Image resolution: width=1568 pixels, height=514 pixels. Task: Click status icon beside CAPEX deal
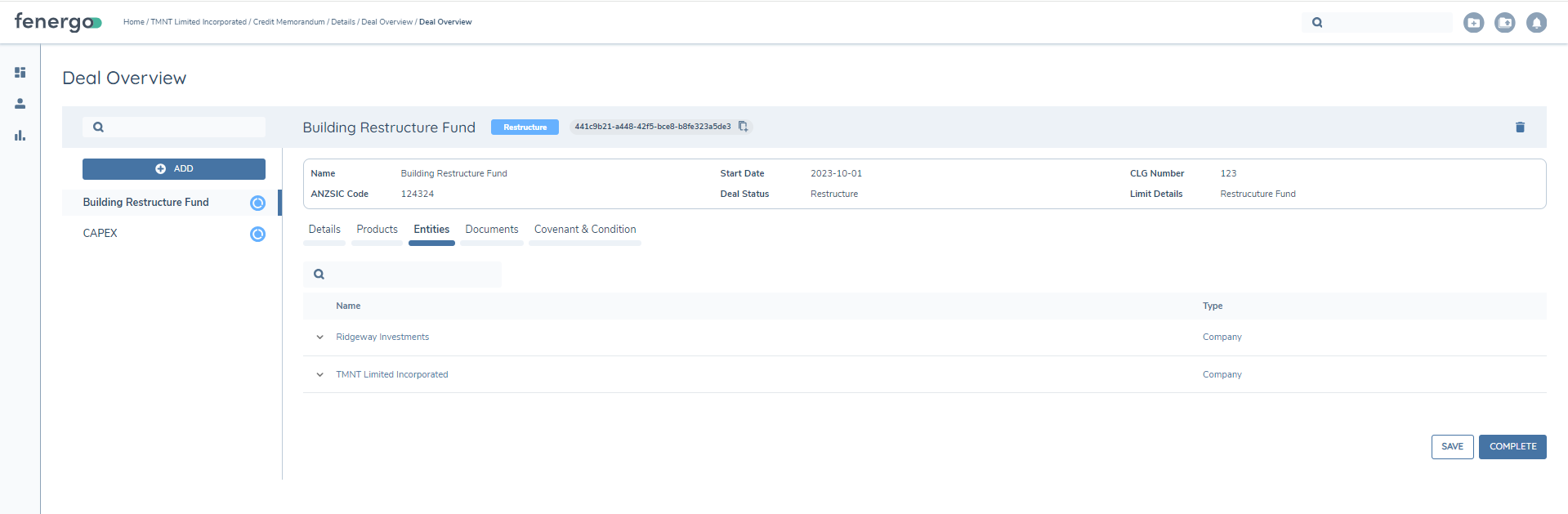coord(257,235)
